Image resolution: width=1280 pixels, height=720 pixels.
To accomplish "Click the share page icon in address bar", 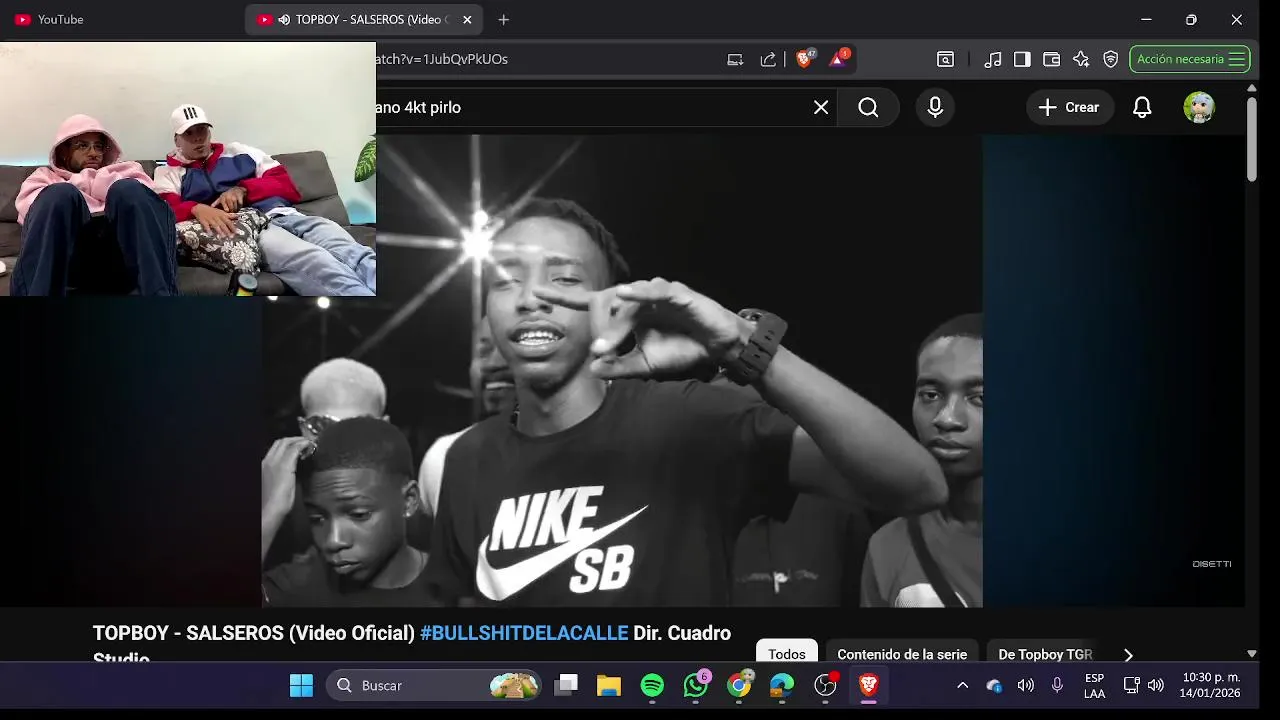I will (768, 59).
